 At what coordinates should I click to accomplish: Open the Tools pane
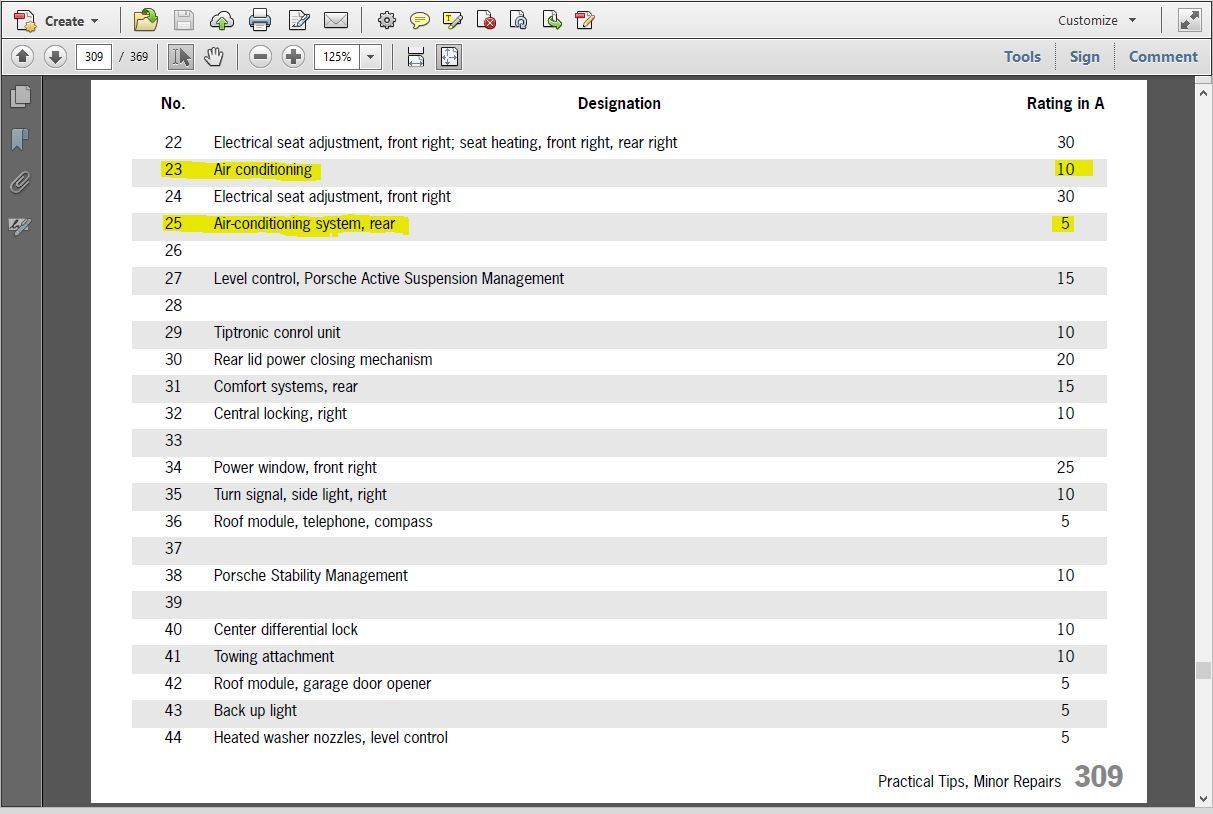click(1022, 57)
